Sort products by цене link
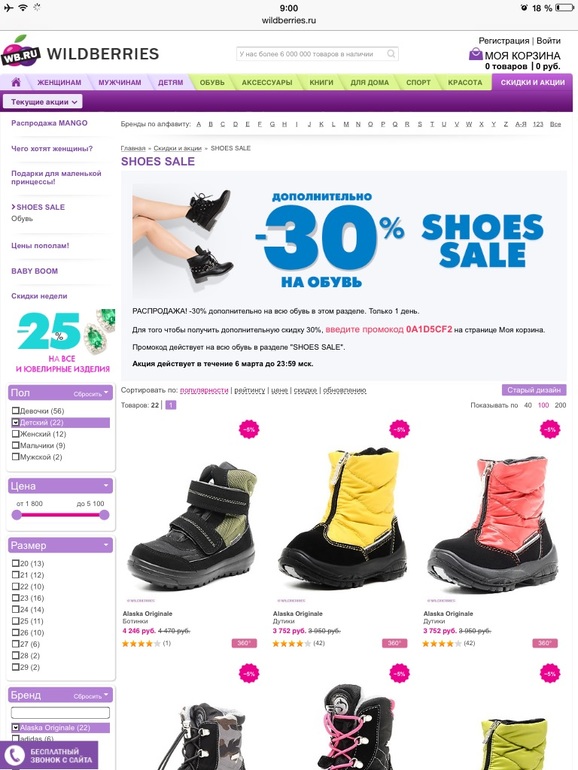Image resolution: width=578 pixels, height=770 pixels. click(x=279, y=390)
